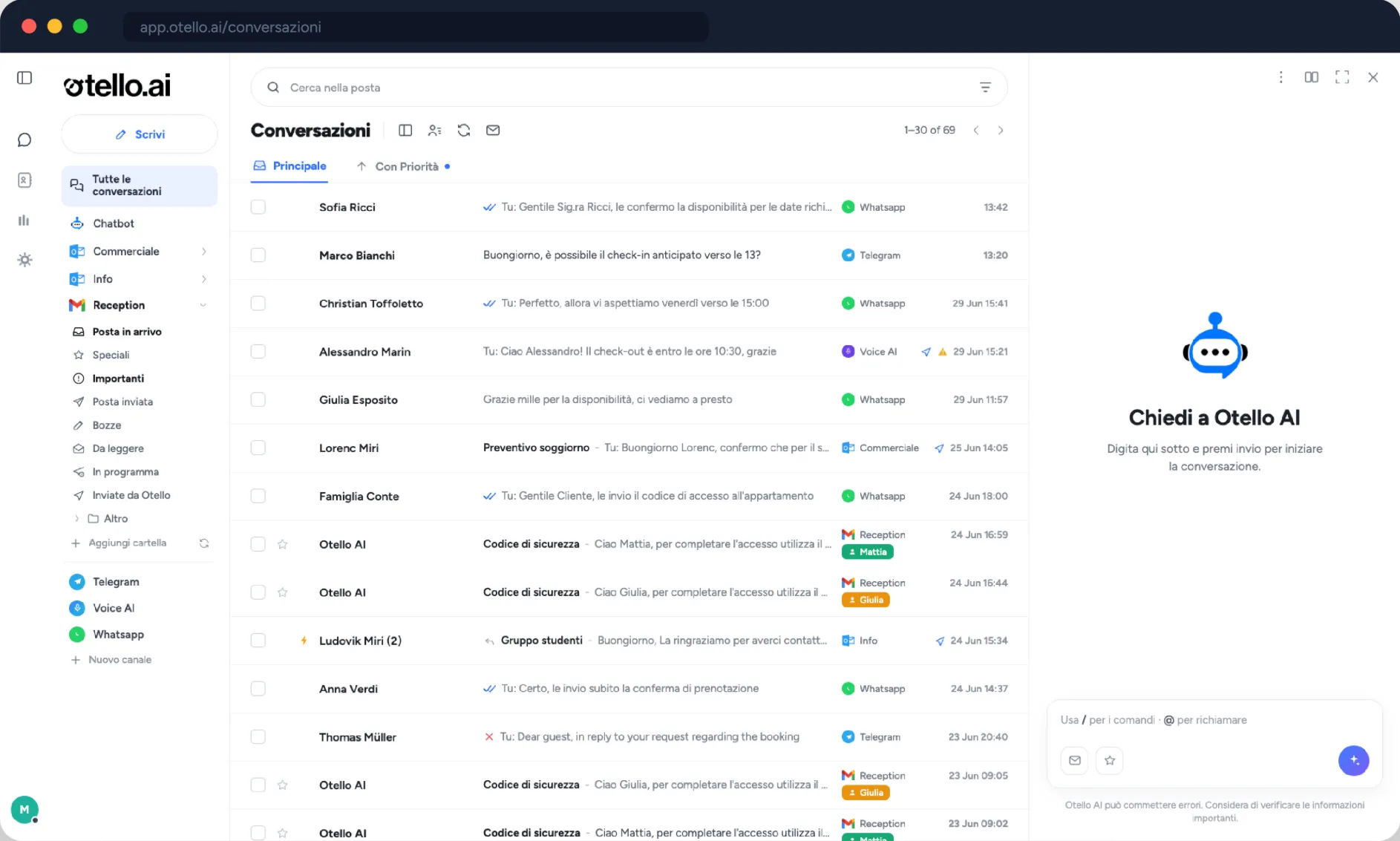The width and height of the screenshot is (1400, 841).
Task: Tick the Lorenc Miri checkbox
Action: 258,448
